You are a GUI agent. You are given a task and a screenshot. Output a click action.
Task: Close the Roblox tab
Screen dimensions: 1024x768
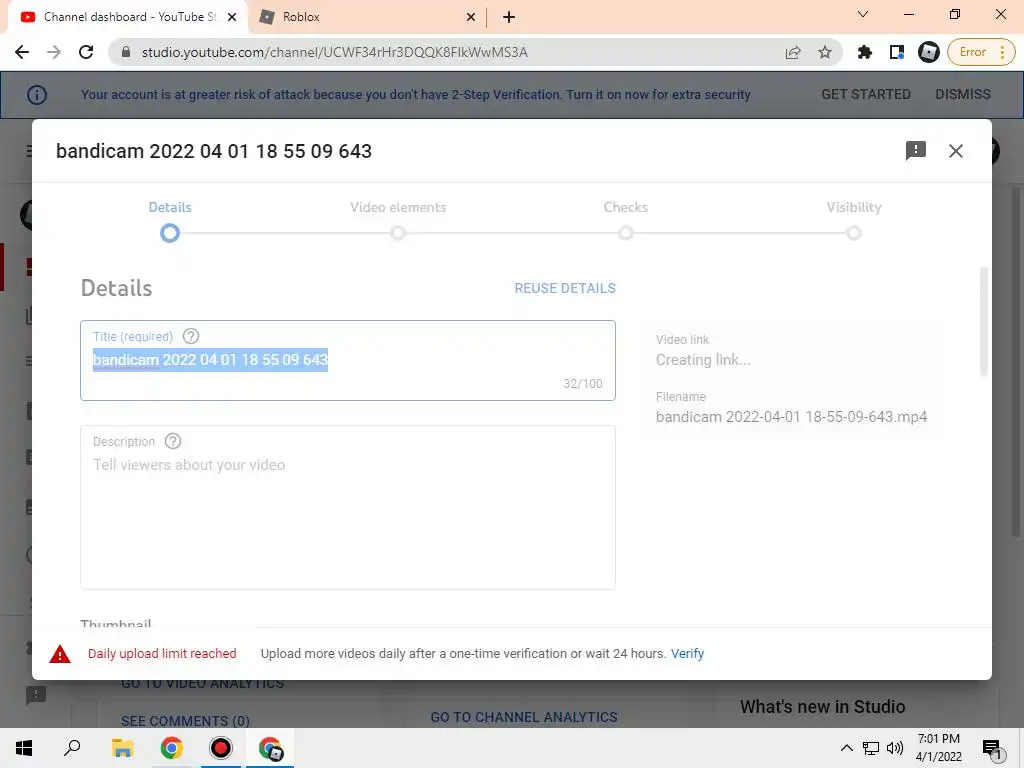click(x=471, y=17)
